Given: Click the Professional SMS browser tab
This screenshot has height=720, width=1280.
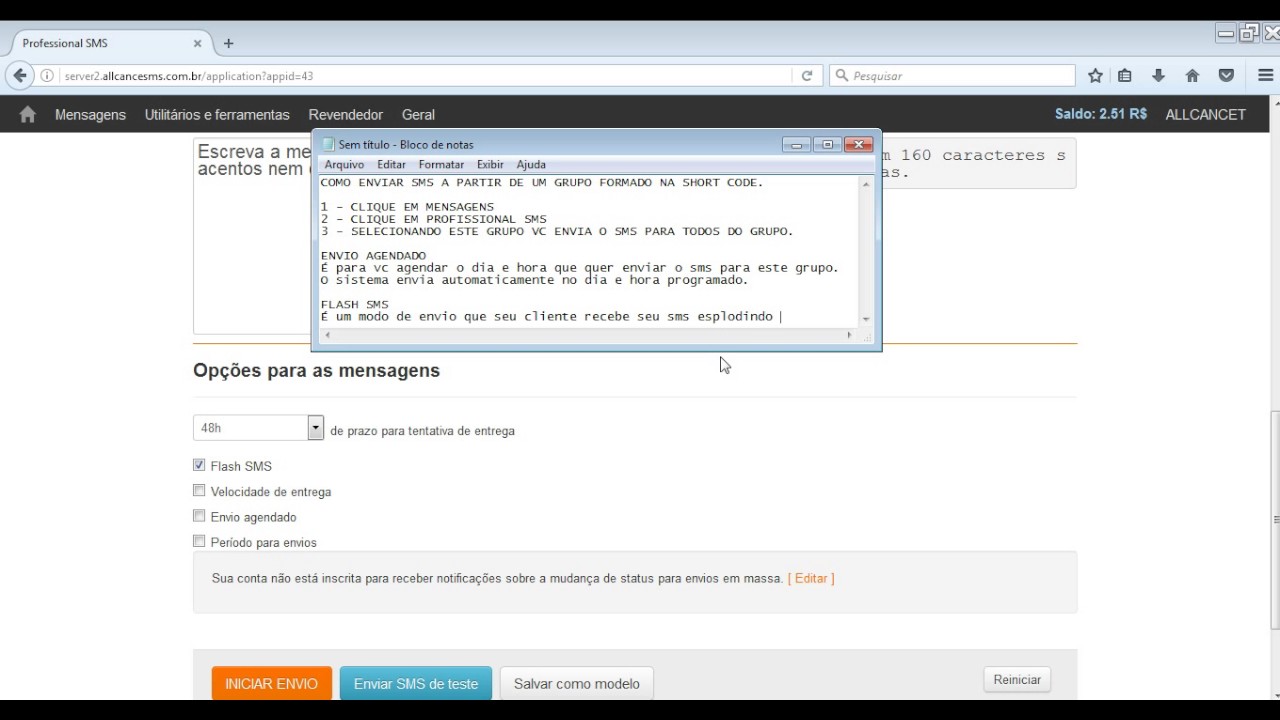Looking at the screenshot, I should pyautogui.click(x=107, y=43).
